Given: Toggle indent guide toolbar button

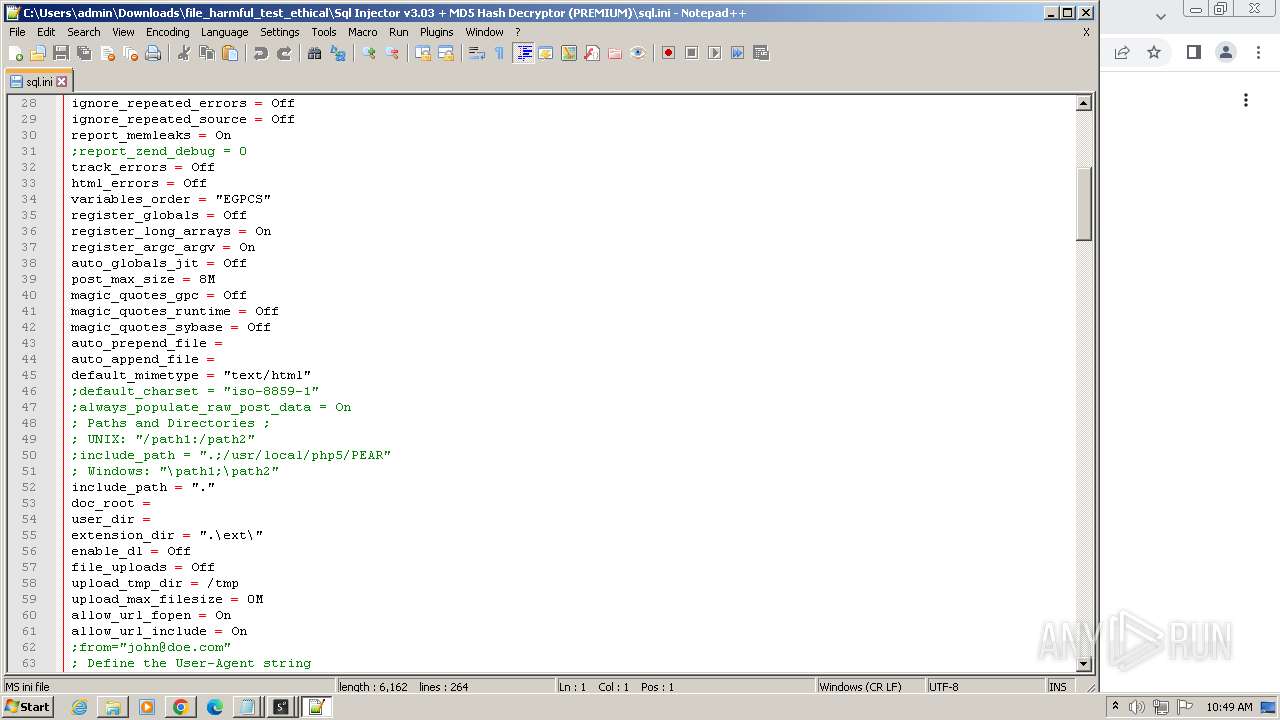Looking at the screenshot, I should tap(523, 53).
